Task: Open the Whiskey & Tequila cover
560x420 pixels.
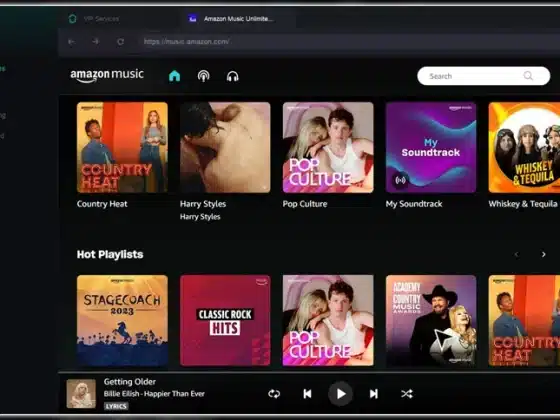Action: (x=524, y=148)
